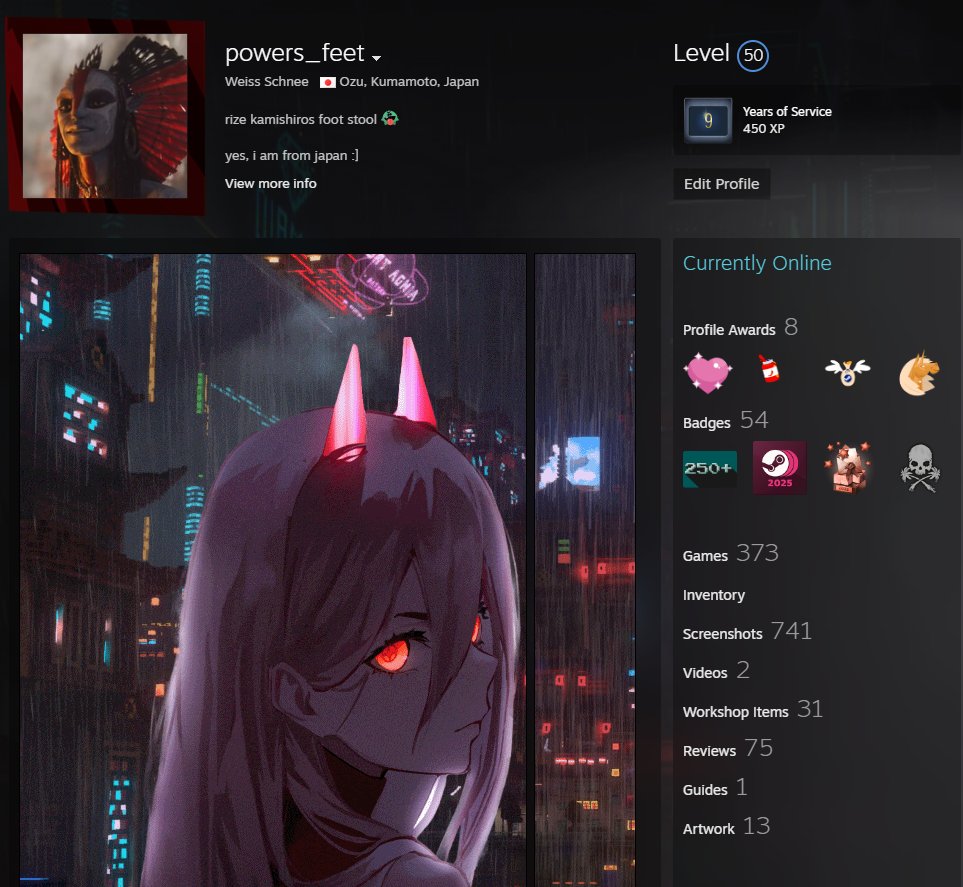This screenshot has width=963, height=887.
Task: Open the Workshop Items 31 link
Action: 752,709
